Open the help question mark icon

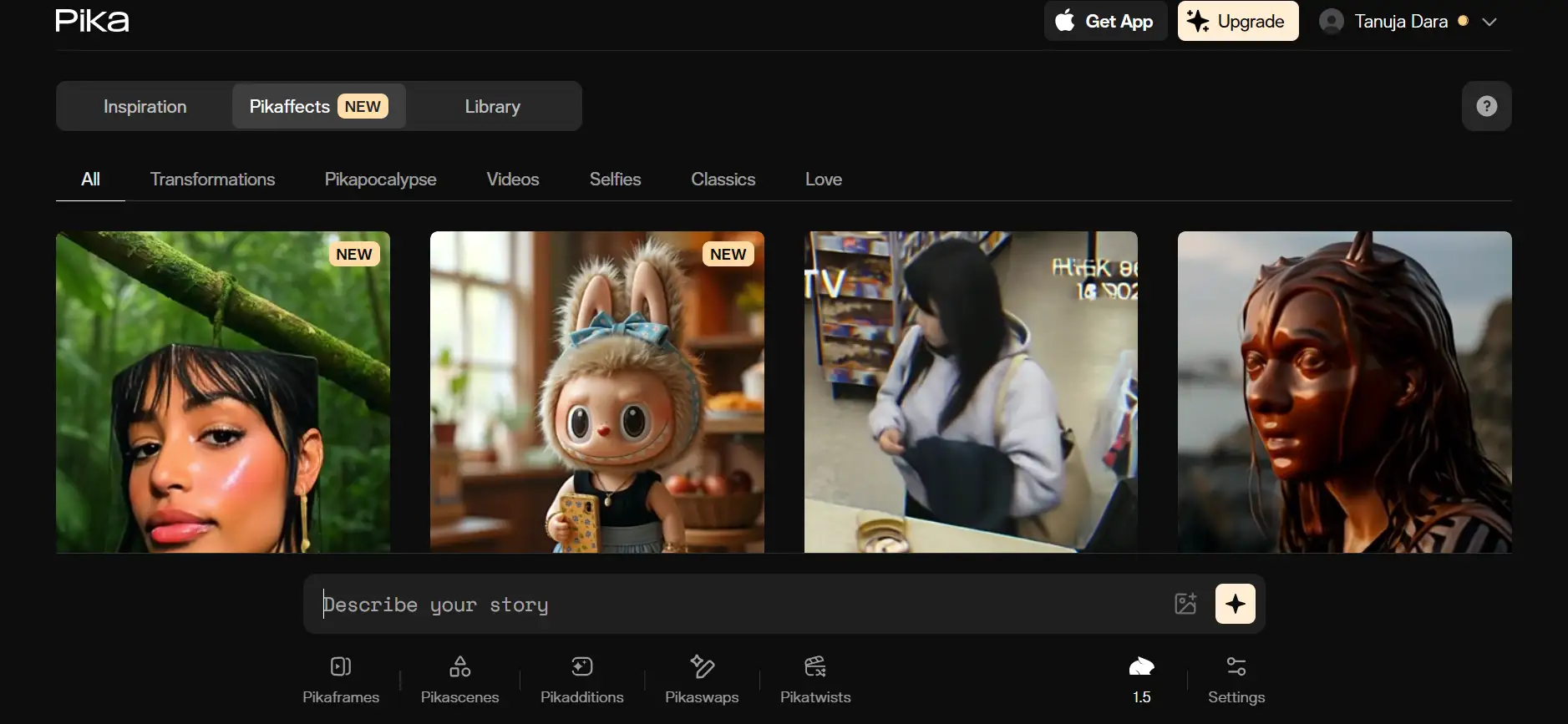point(1486,106)
